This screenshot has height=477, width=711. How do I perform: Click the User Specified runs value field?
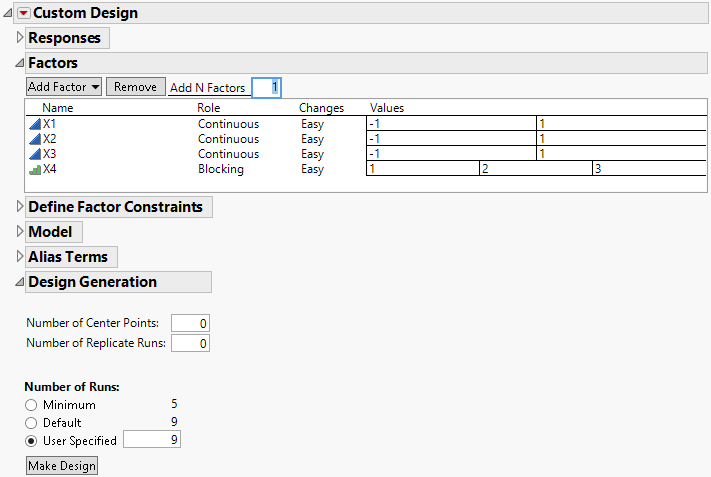[152, 440]
